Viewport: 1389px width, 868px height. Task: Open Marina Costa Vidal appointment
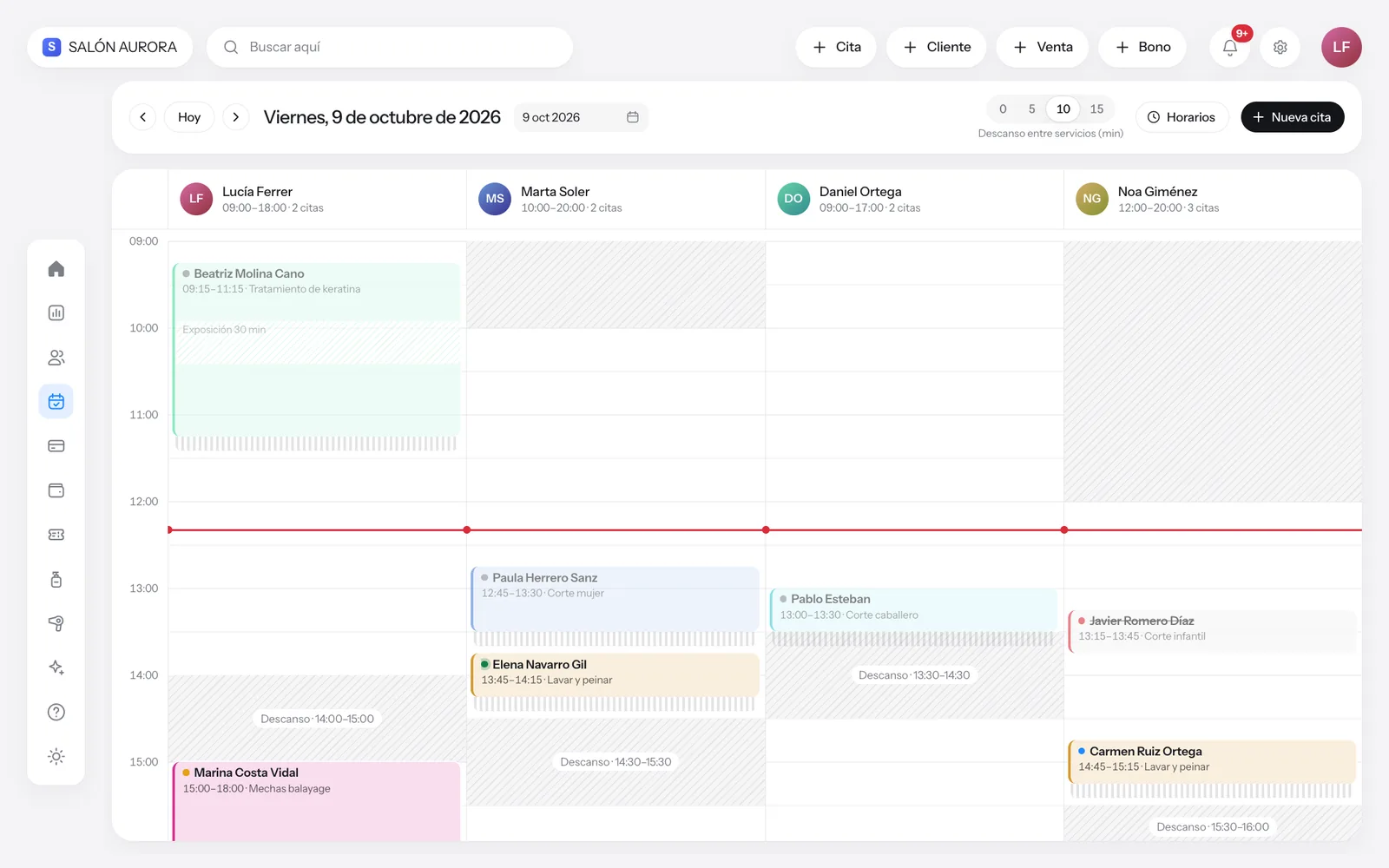(x=317, y=801)
